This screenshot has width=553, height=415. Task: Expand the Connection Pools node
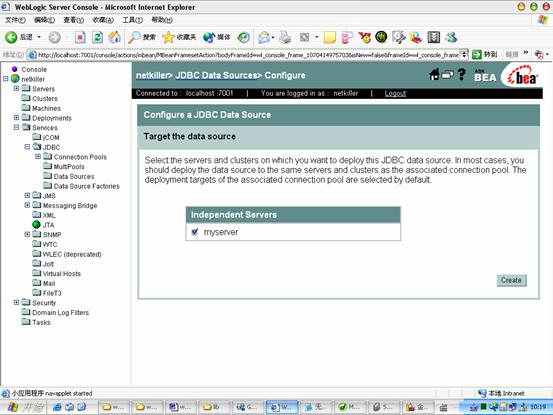[38, 157]
